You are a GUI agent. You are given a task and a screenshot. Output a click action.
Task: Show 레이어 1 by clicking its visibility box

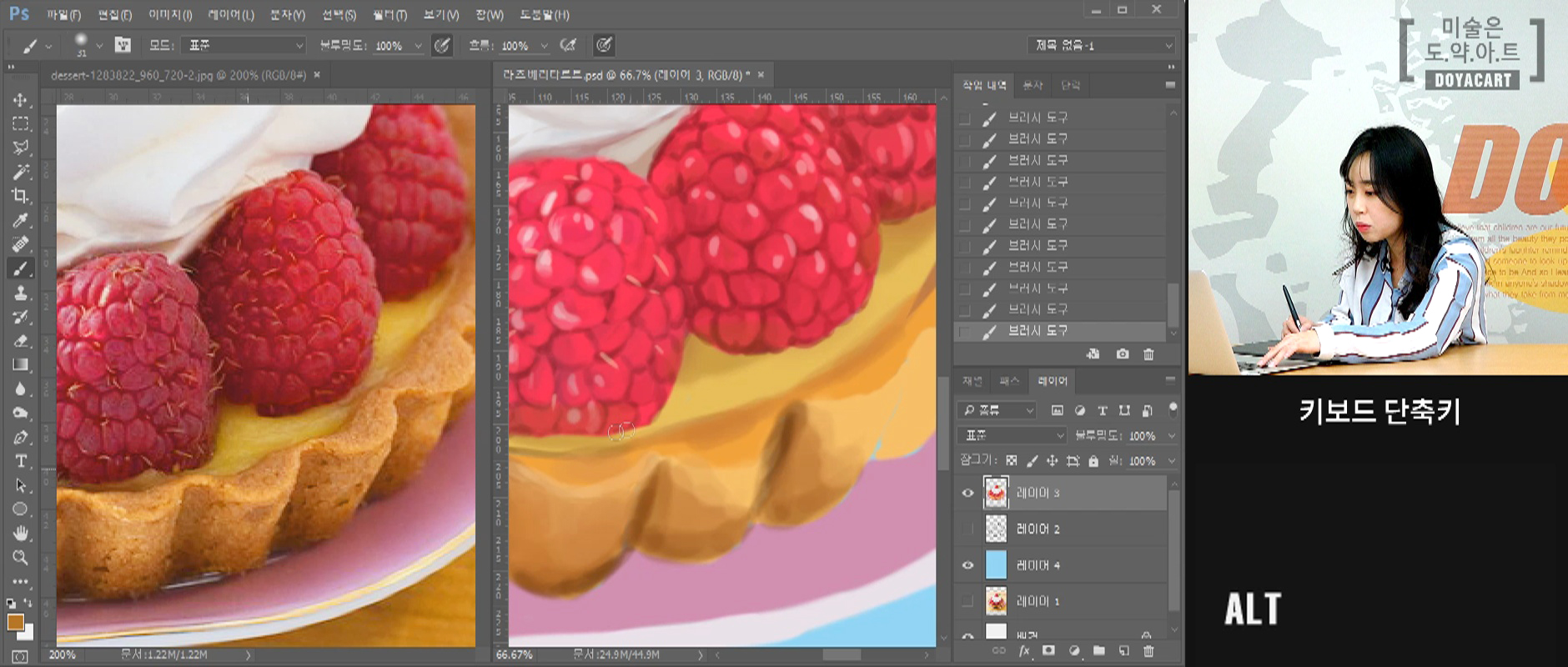(x=967, y=601)
